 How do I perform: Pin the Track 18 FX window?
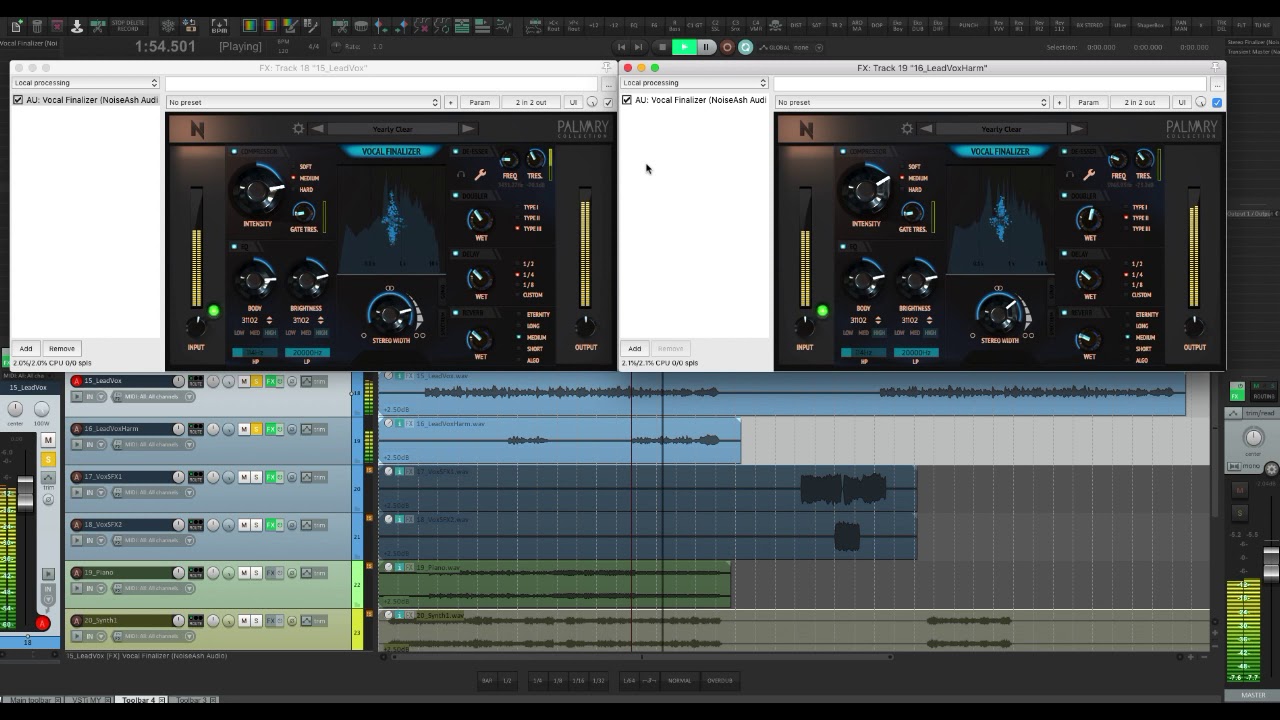[606, 67]
